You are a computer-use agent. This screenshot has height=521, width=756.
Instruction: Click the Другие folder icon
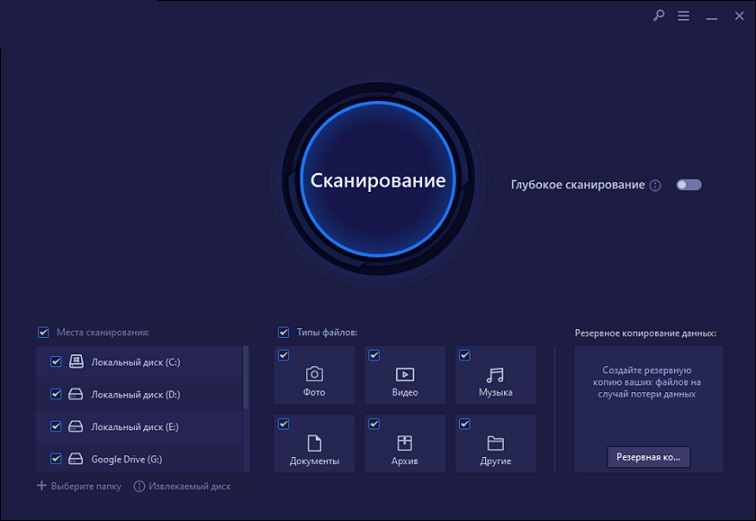[x=495, y=443]
